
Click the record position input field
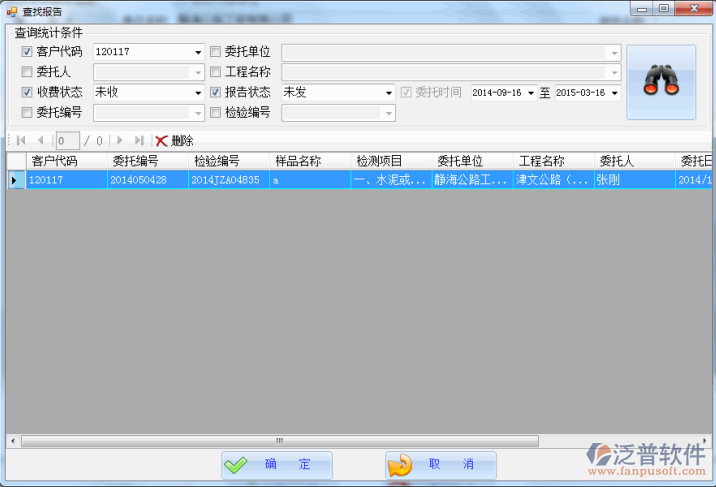click(68, 141)
